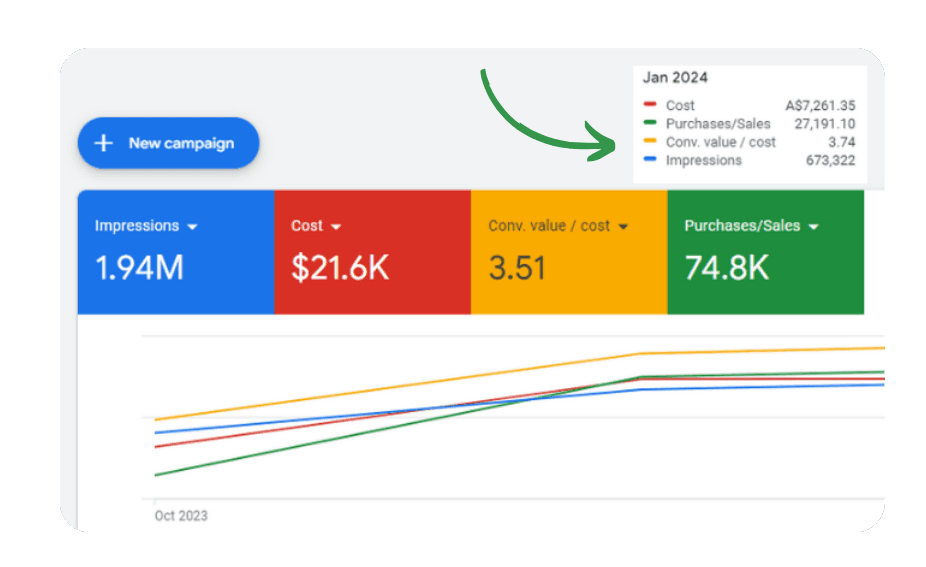Click the red Cost legend swatch
This screenshot has width=926, height=567.
click(650, 105)
